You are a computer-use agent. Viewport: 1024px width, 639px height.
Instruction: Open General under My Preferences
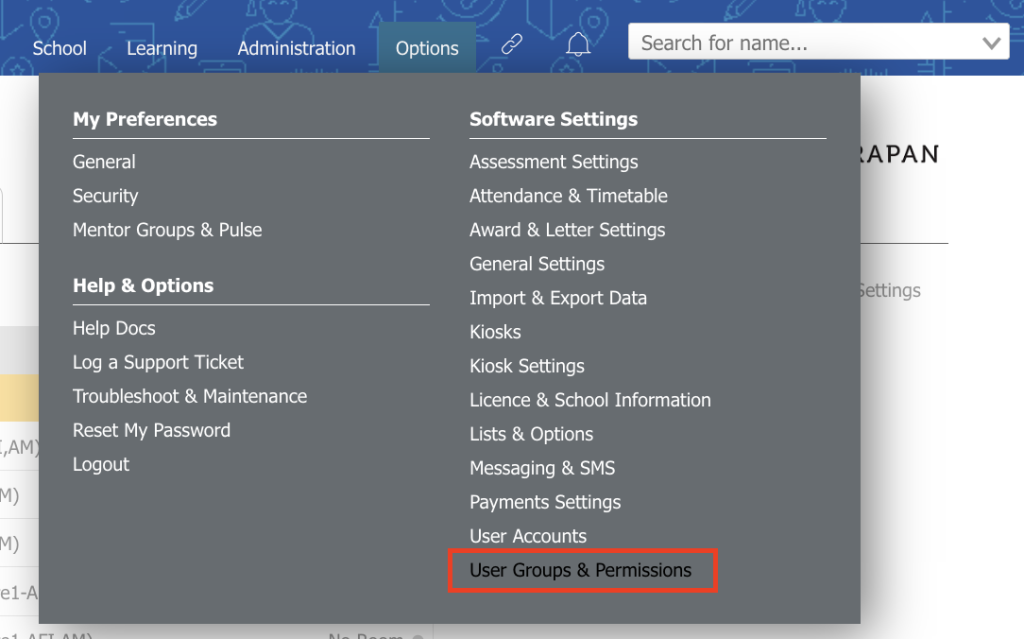[104, 162]
